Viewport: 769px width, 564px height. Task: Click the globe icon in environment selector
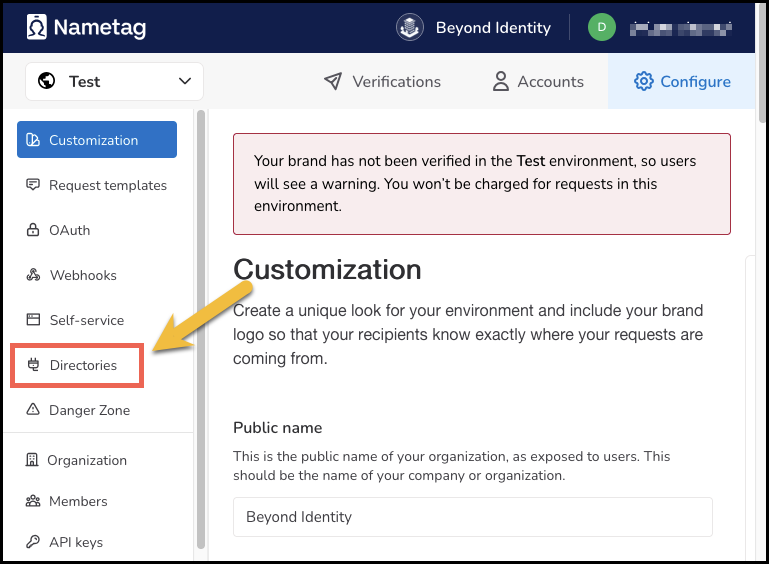point(46,81)
